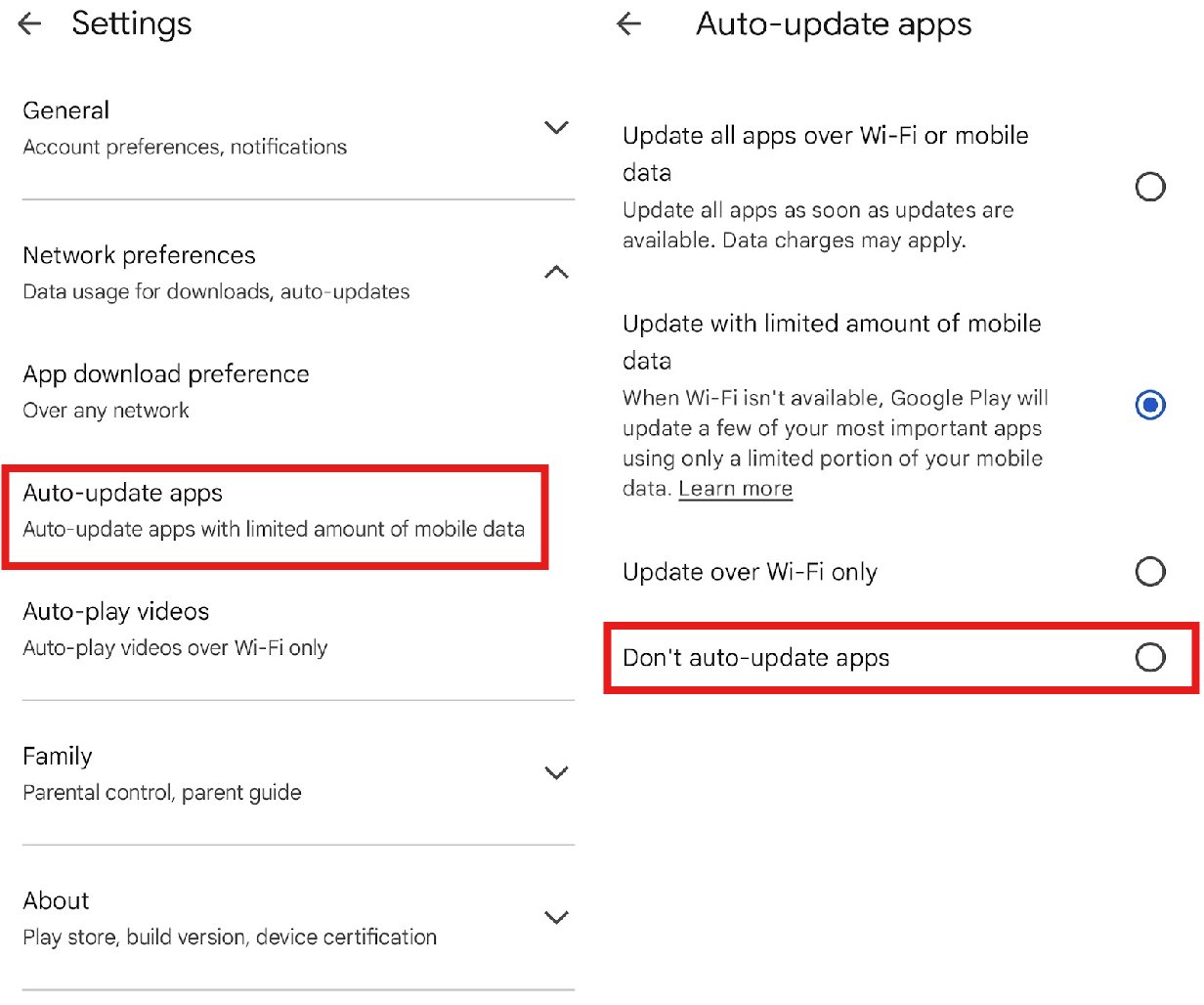Select Don't auto-update apps radio button
Screen dimensions: 1204x1005
tap(1150, 658)
